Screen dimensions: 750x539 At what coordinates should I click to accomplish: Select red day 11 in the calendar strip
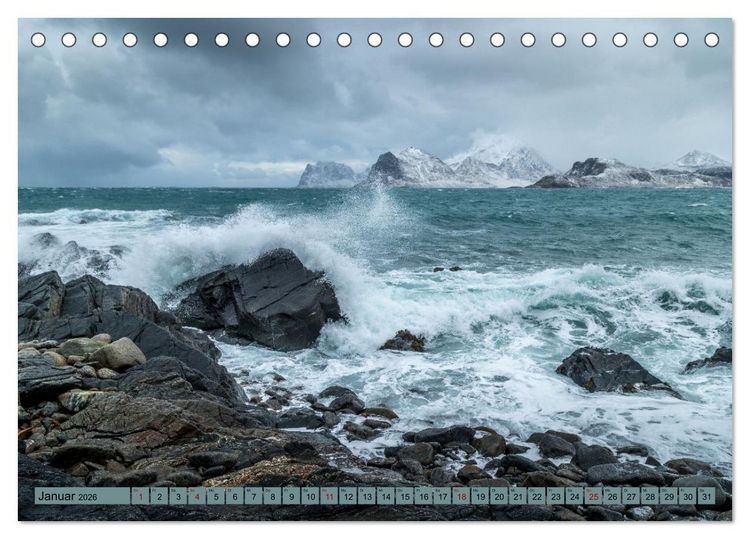pyautogui.click(x=329, y=496)
